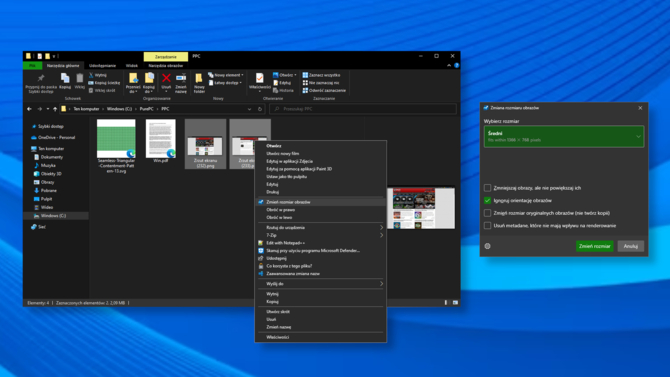Click the Kopiuj ribbon icon
Image resolution: width=670 pixels, height=377 pixels.
click(x=65, y=78)
